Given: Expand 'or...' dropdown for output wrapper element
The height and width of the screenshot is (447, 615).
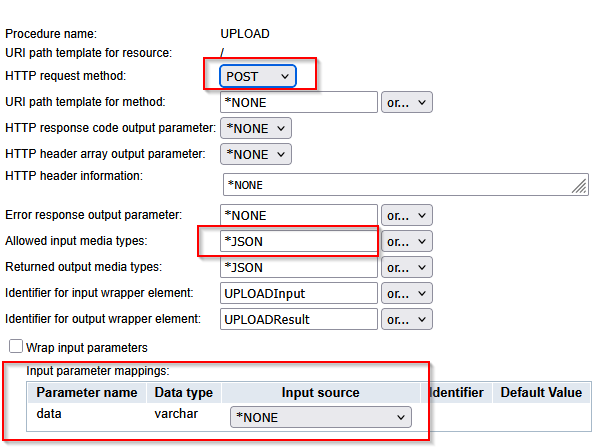Looking at the screenshot, I should point(406,319).
